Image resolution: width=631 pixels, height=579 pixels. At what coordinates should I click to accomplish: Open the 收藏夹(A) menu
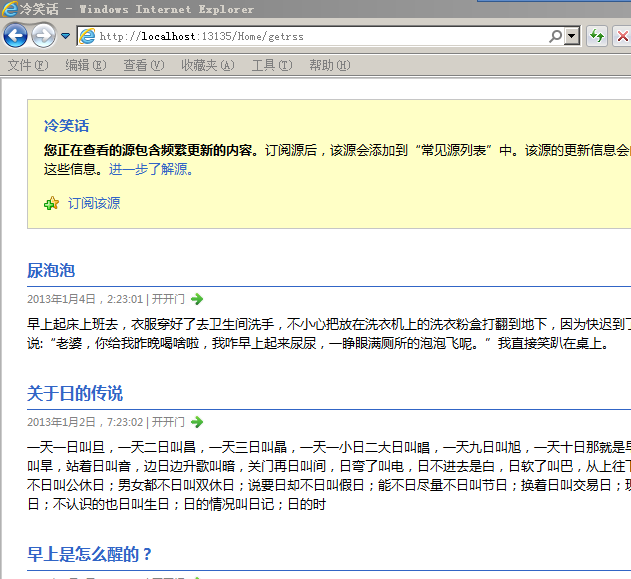pos(208,65)
